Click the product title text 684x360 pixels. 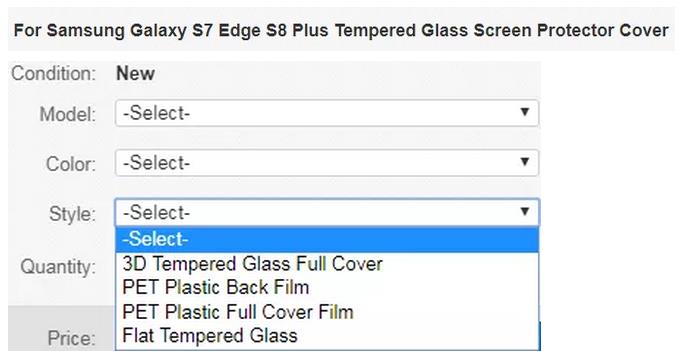[x=341, y=31]
